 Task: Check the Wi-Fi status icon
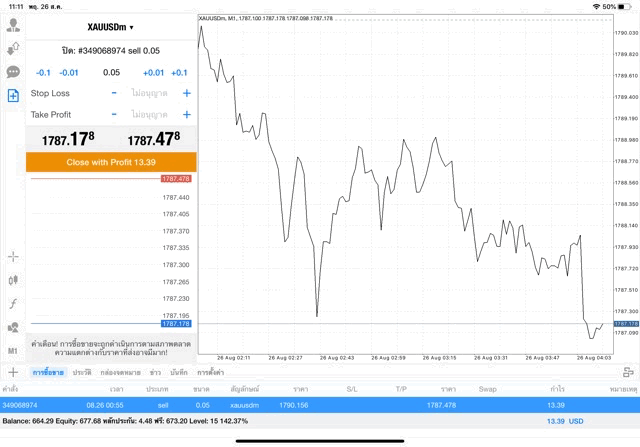point(596,7)
